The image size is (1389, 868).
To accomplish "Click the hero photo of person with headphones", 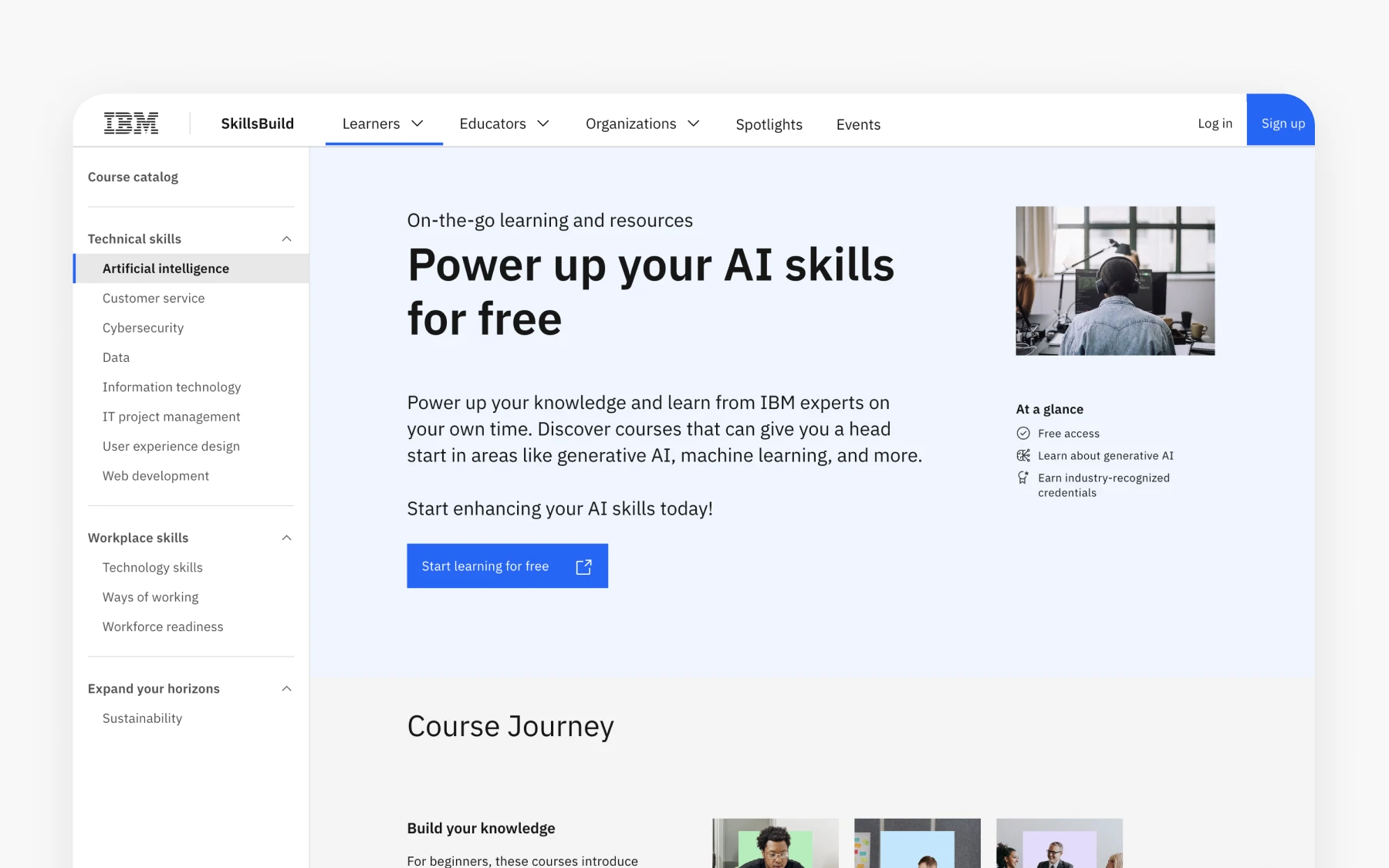I will click(x=1115, y=281).
